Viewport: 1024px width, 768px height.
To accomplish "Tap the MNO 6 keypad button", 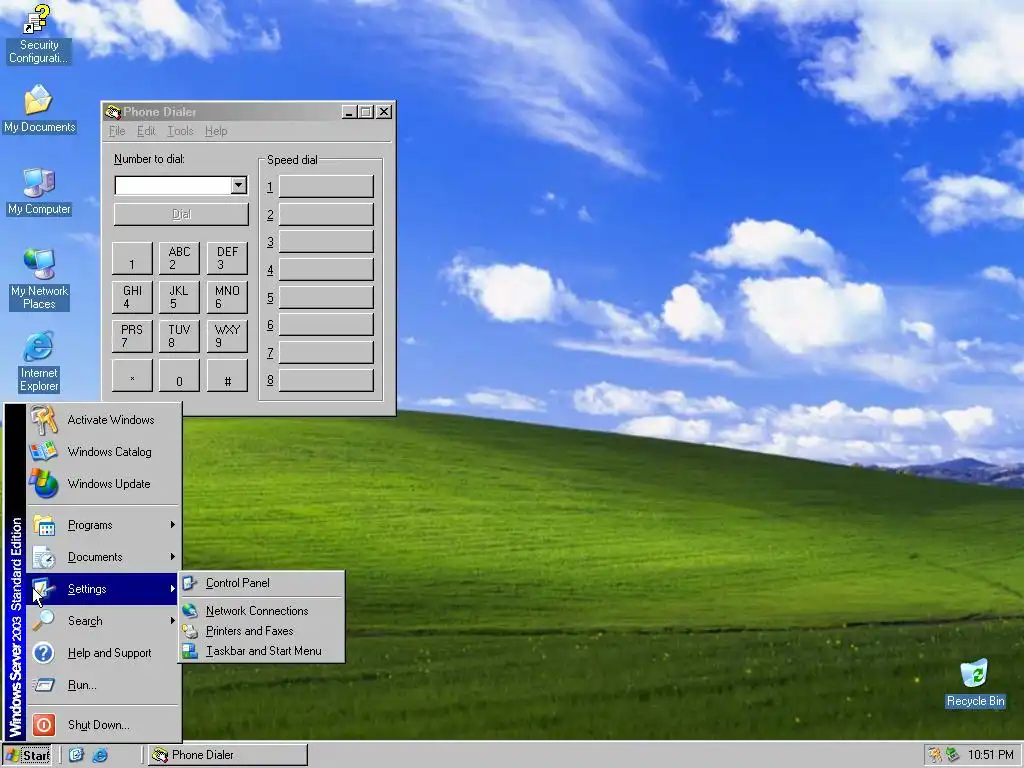I will point(227,297).
